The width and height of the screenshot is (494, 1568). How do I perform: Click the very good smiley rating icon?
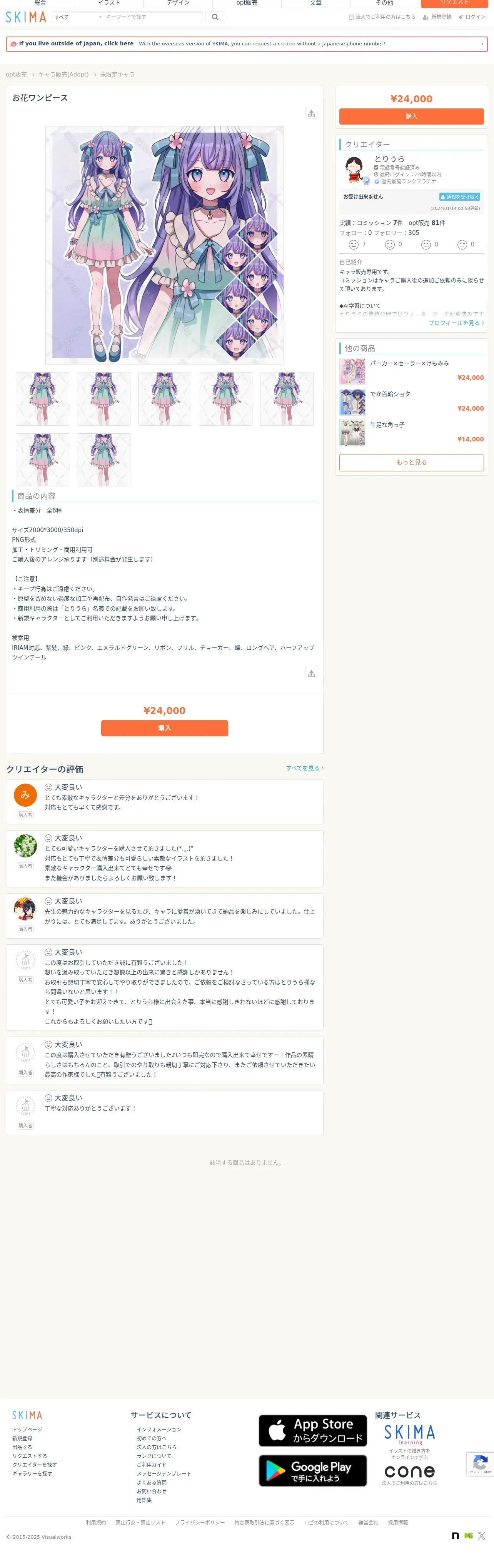pos(353,244)
